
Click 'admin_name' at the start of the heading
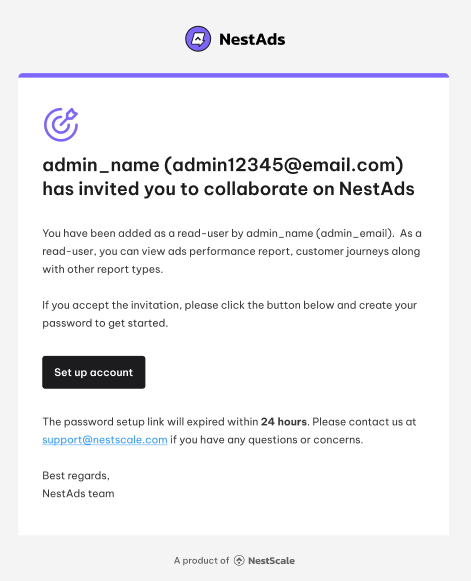coord(101,165)
